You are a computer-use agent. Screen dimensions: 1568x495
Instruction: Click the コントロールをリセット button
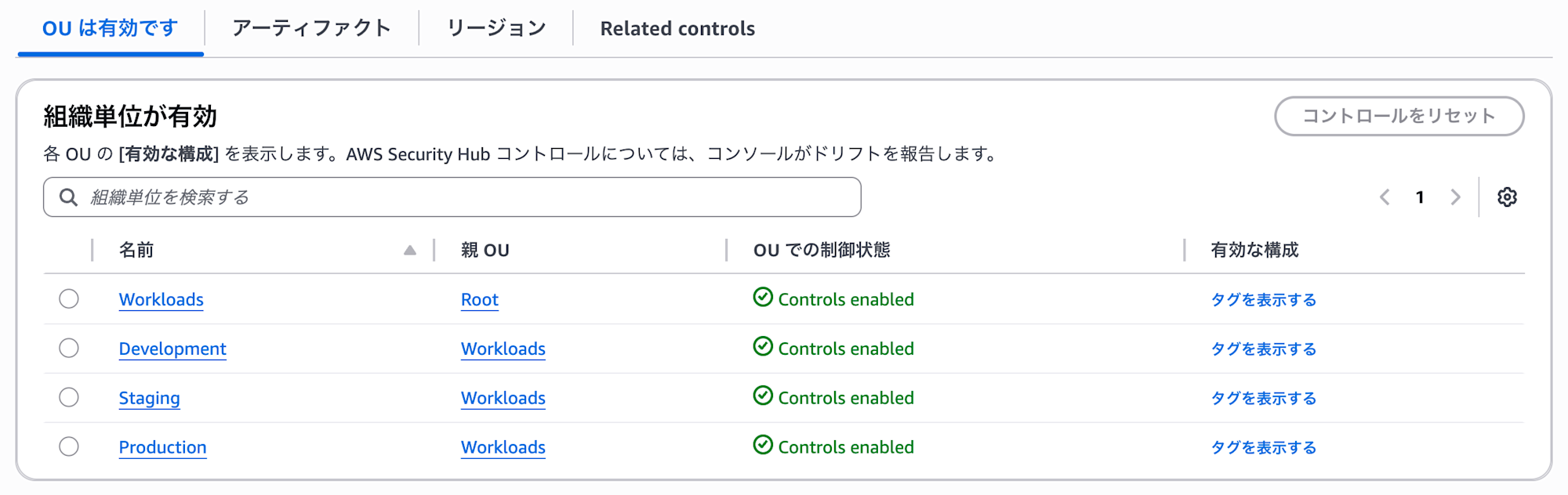pos(1399,115)
